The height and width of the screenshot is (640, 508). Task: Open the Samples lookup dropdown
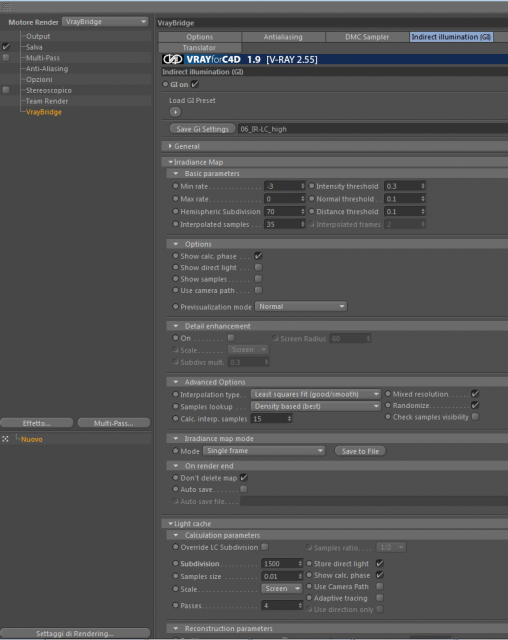[x=316, y=406]
